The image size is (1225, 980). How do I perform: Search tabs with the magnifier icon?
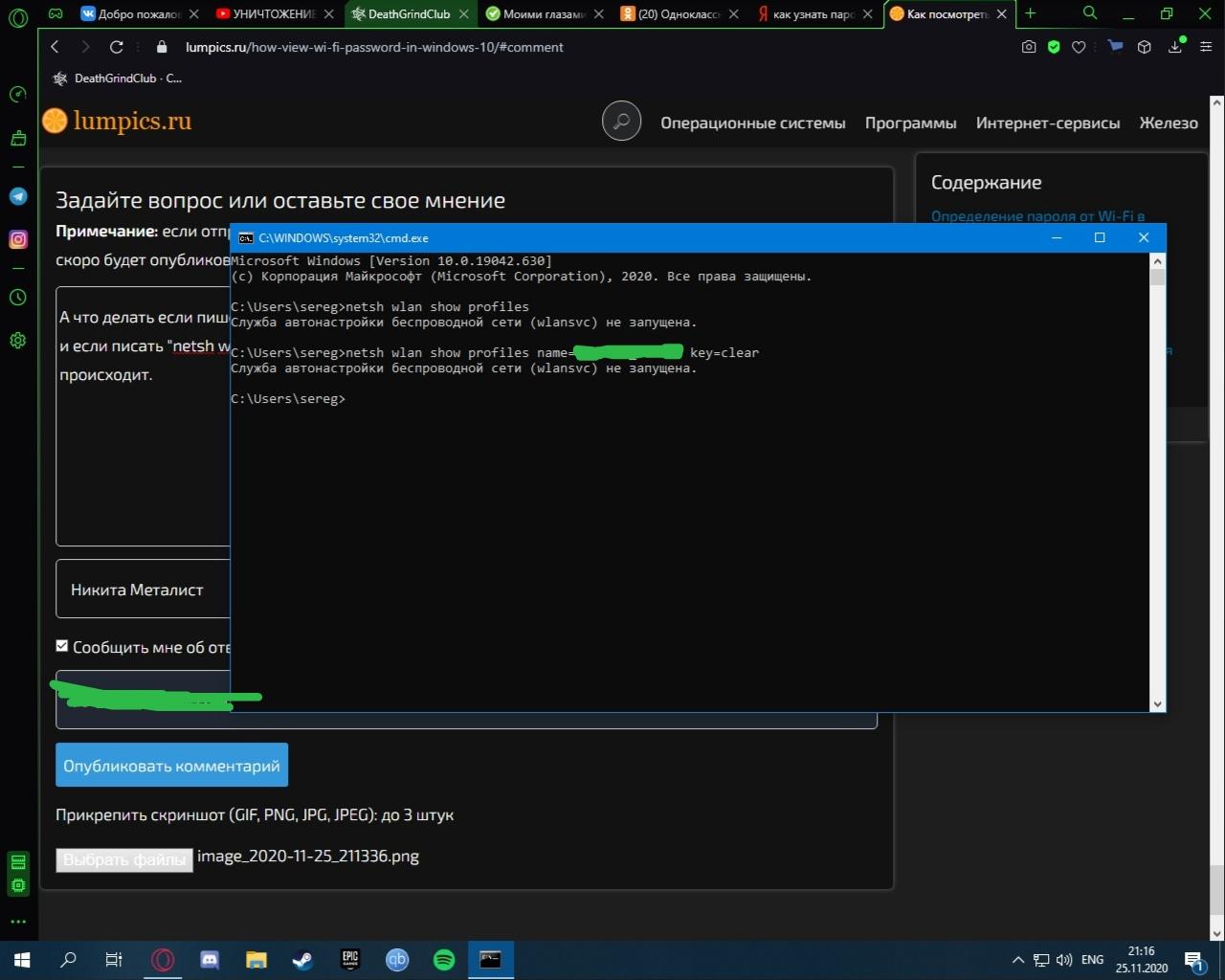tap(1089, 13)
